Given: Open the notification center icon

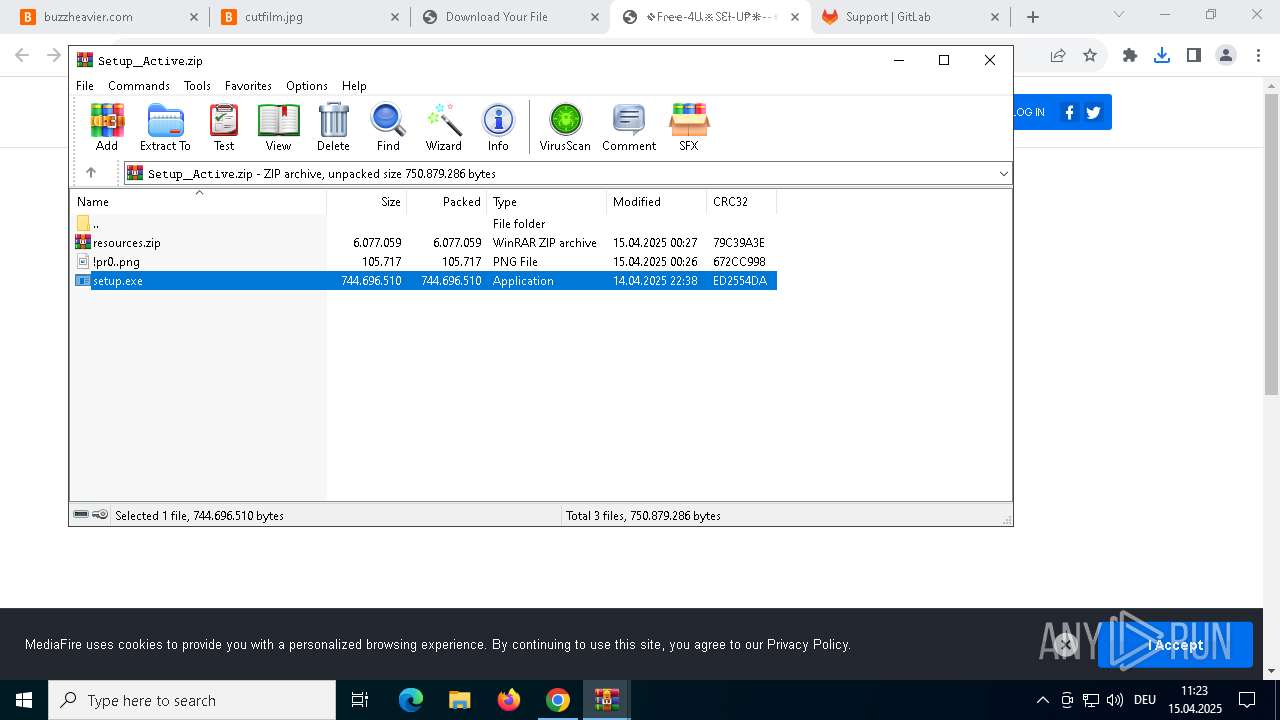Looking at the screenshot, I should (1247, 700).
